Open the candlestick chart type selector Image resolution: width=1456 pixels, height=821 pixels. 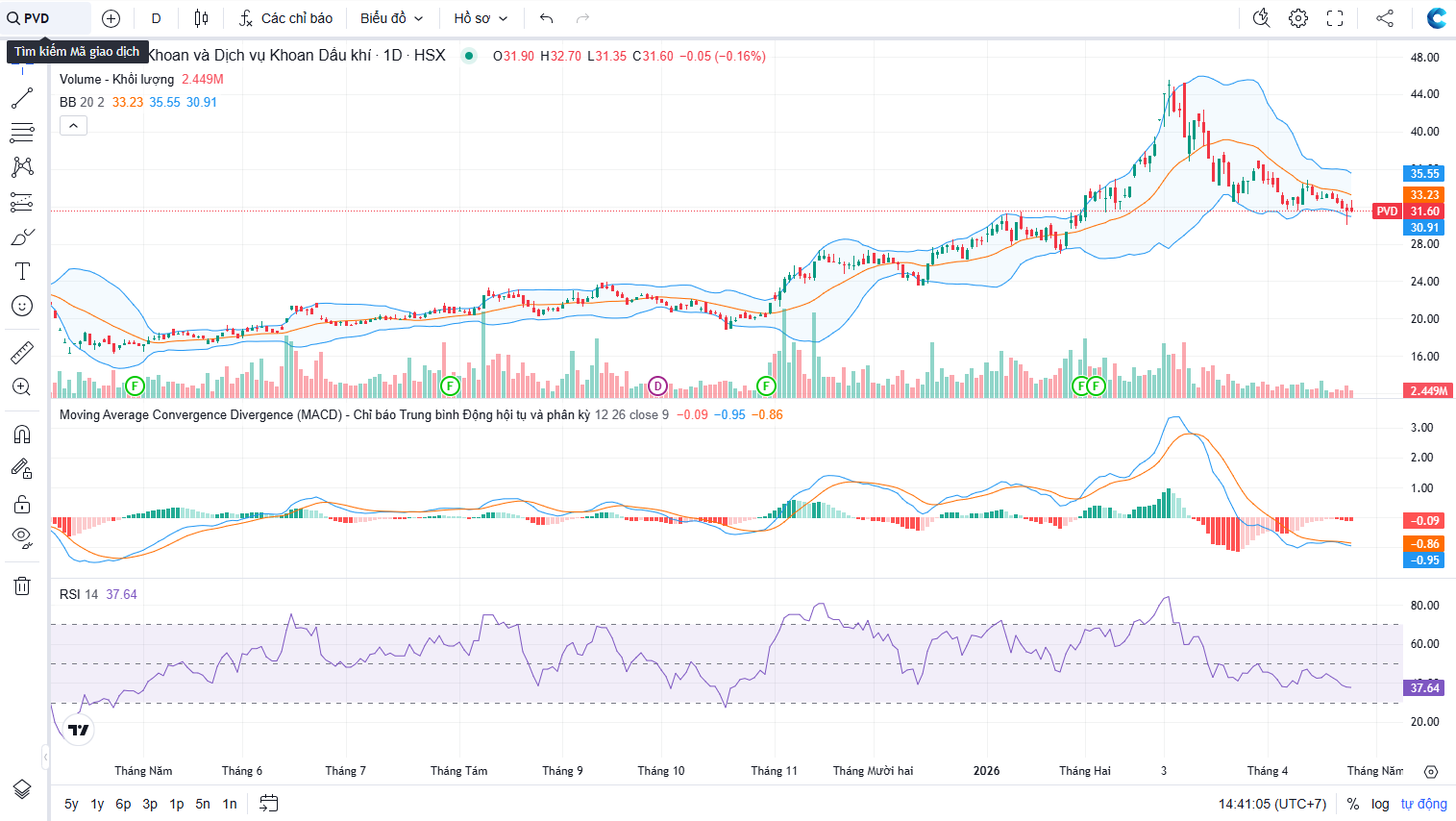tap(201, 18)
